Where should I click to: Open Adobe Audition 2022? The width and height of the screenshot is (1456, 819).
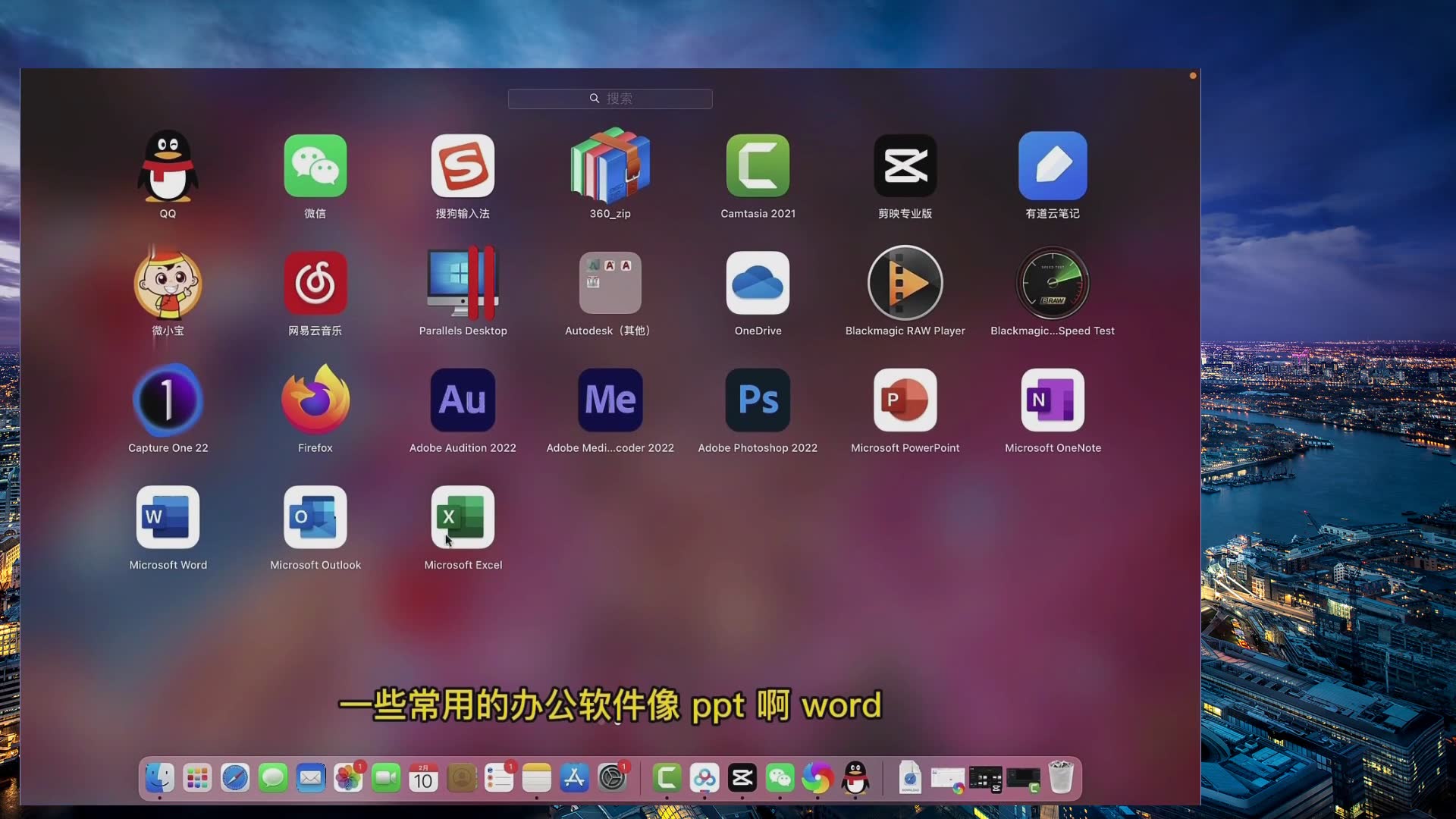coord(463,400)
